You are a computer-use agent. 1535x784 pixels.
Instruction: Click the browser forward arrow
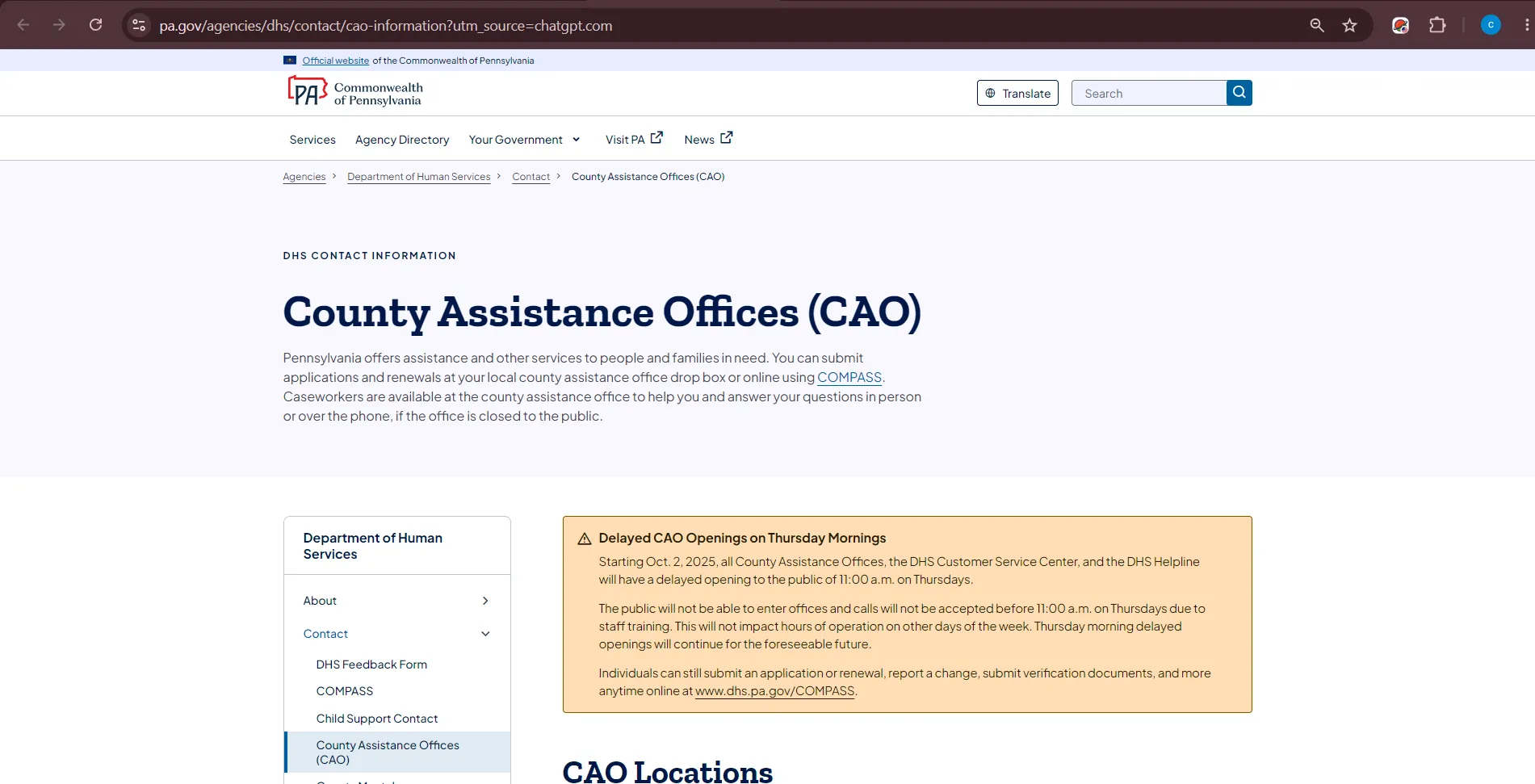(59, 25)
